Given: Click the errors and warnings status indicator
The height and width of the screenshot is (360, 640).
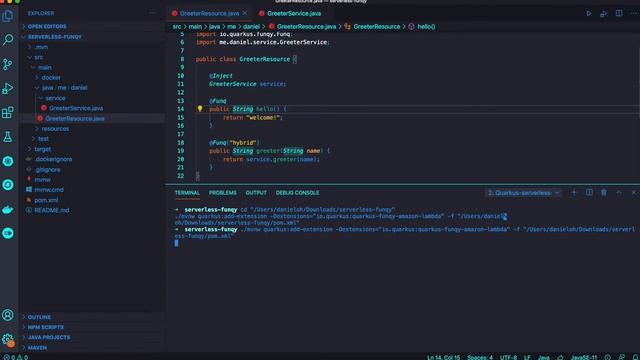Looking at the screenshot, I should click(16, 357).
